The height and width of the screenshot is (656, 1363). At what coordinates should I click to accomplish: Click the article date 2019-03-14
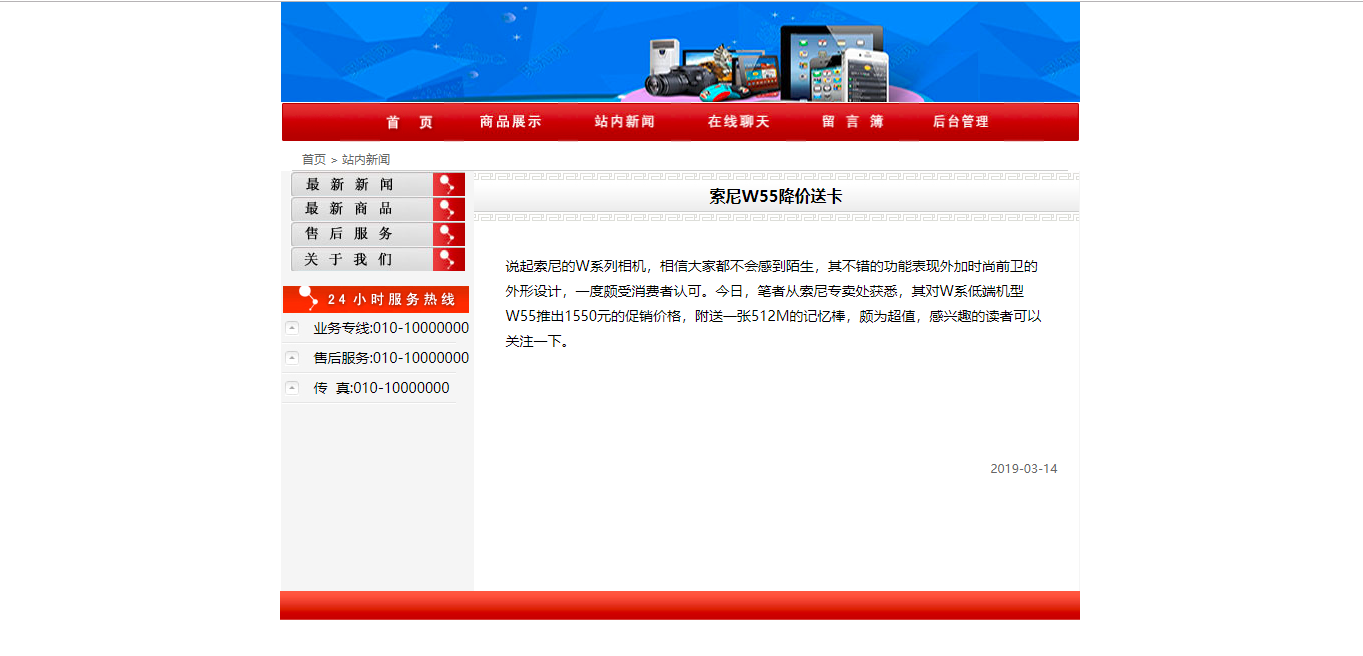click(1023, 468)
